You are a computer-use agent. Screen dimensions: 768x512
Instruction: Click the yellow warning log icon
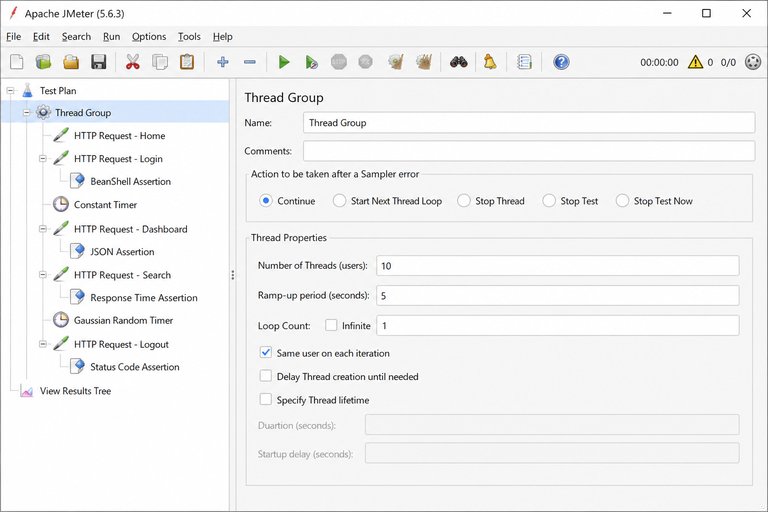pos(695,62)
